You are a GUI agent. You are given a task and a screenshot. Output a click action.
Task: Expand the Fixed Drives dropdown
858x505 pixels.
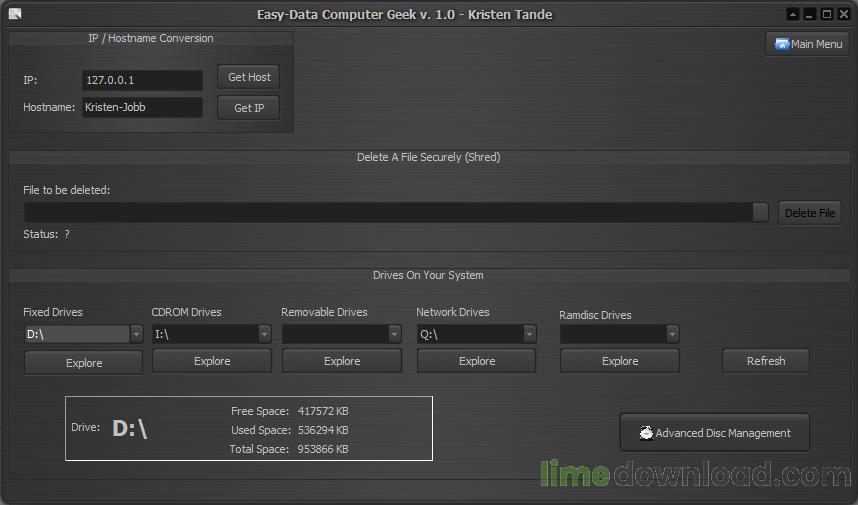(x=136, y=334)
